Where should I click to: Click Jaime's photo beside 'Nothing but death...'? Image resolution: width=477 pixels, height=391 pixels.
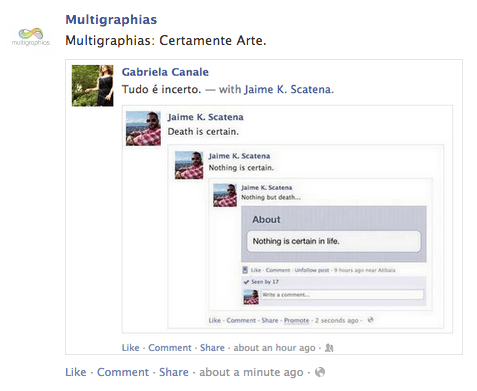(x=225, y=195)
